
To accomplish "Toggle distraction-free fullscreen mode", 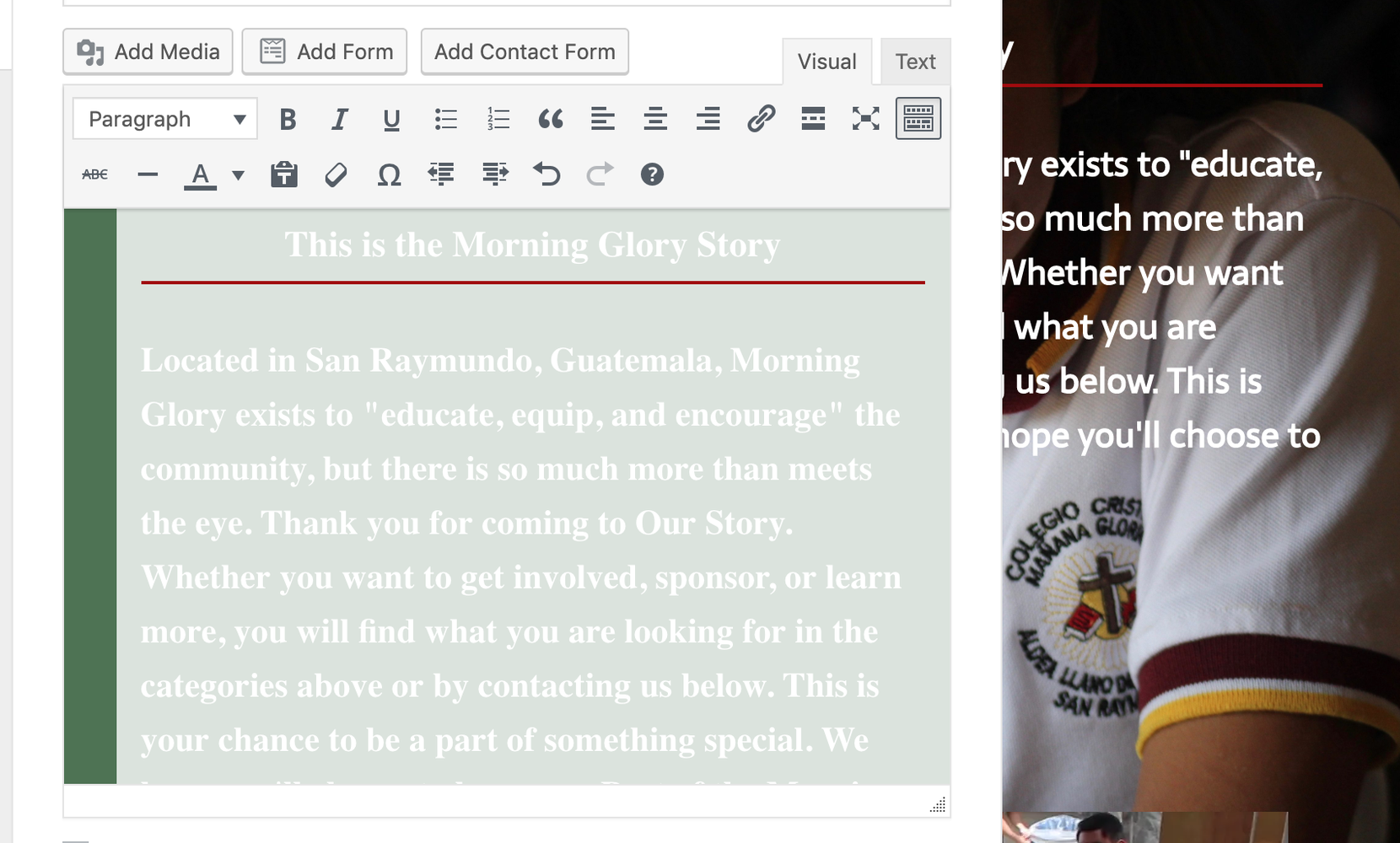I will coord(864,119).
